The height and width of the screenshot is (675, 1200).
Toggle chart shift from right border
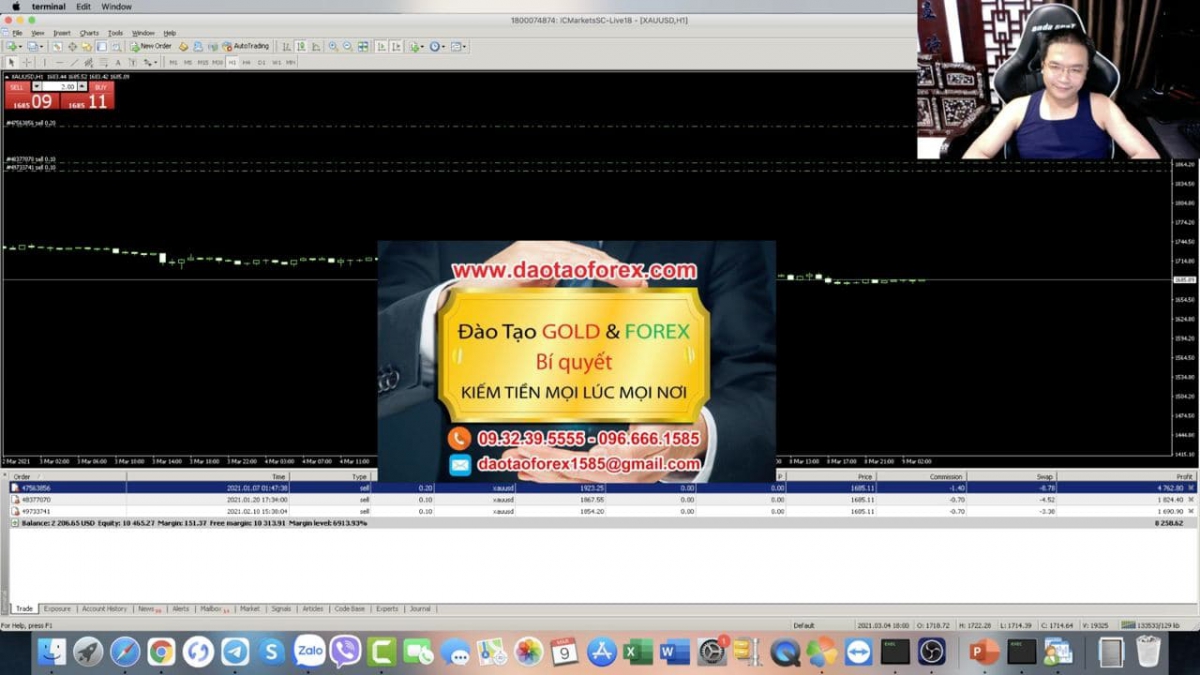pos(397,46)
